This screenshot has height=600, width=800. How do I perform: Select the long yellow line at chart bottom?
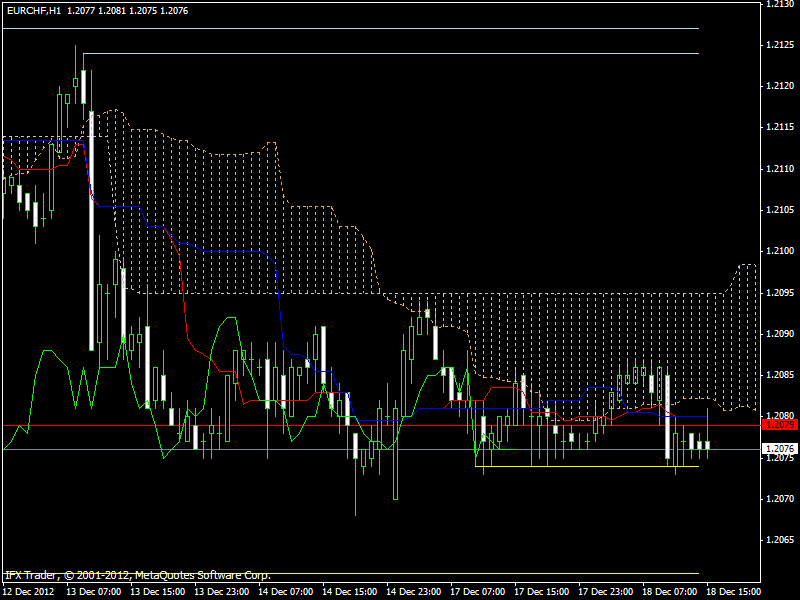(x=351, y=573)
